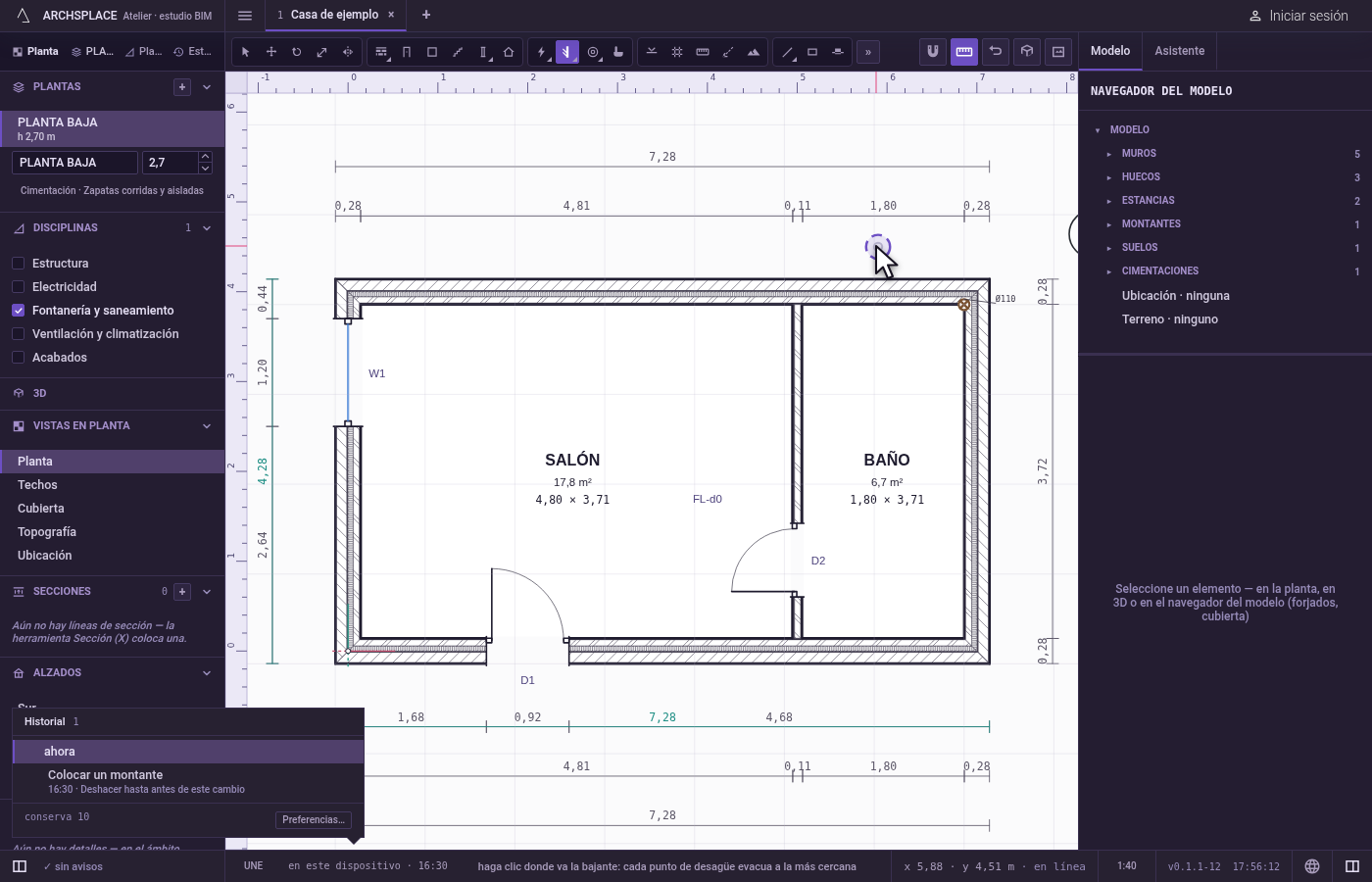Click Iniciar sesión

pos(1298,16)
